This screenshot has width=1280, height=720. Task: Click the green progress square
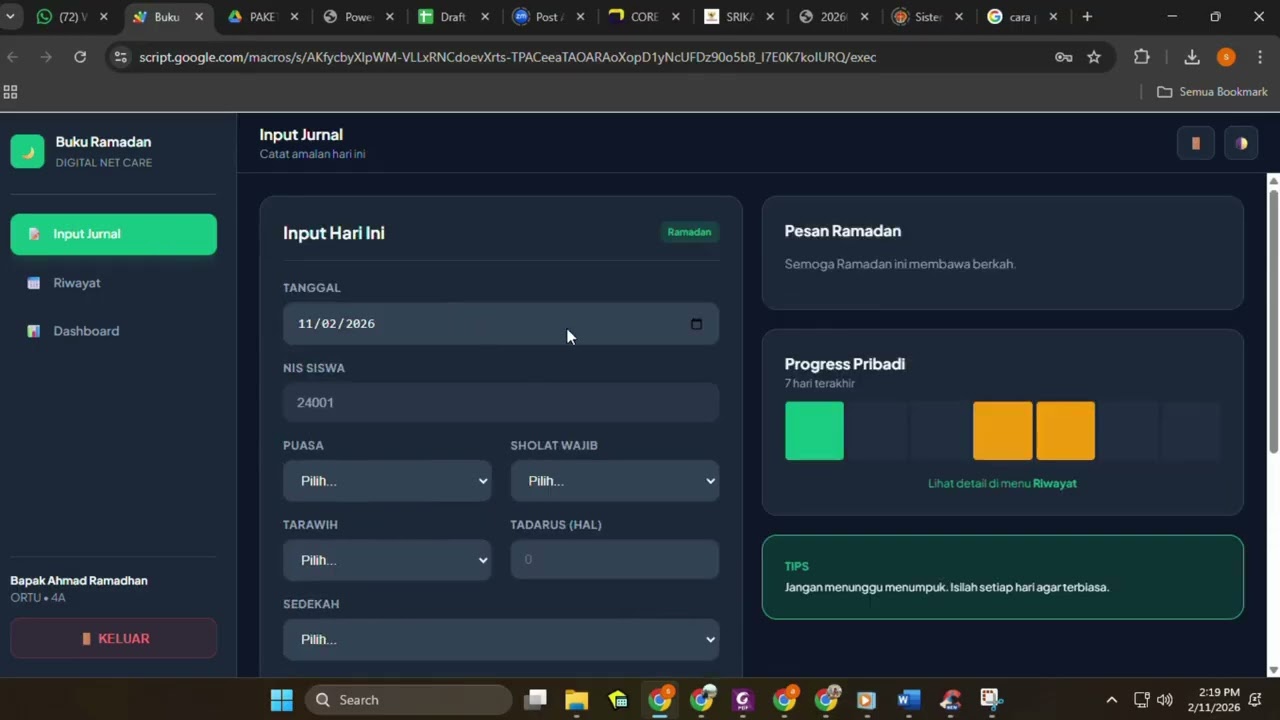click(x=814, y=431)
